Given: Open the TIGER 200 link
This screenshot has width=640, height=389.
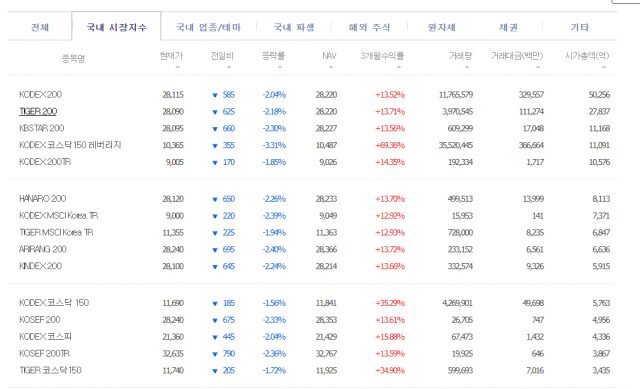Looking at the screenshot, I should coord(38,111).
